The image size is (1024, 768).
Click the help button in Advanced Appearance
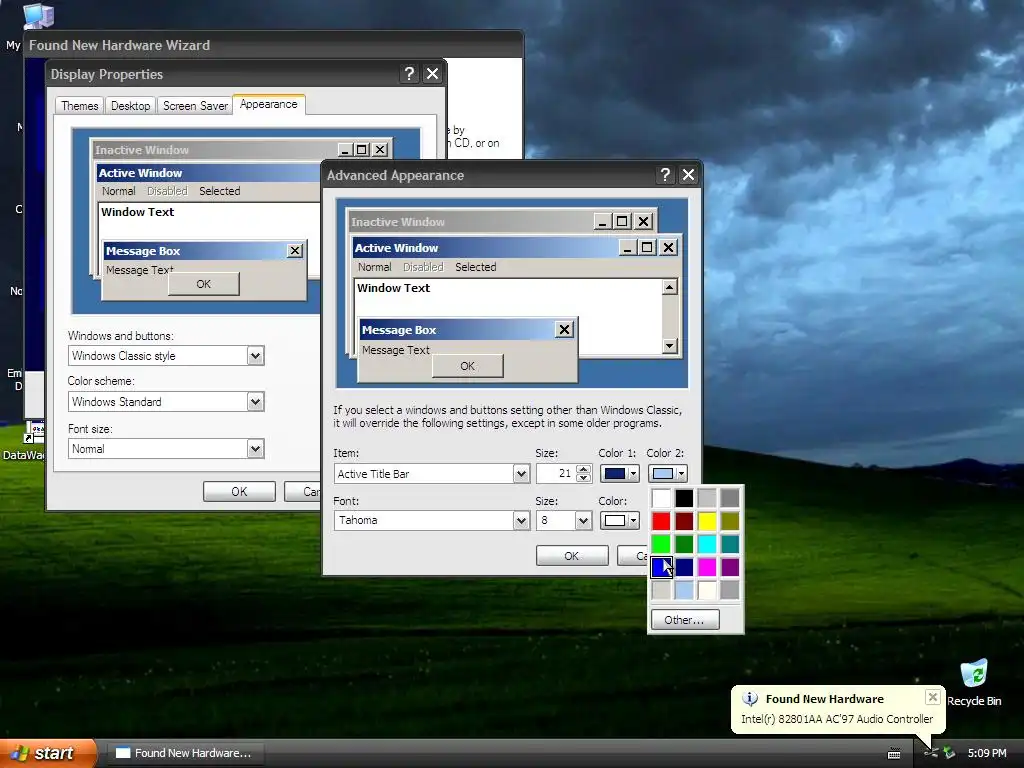tap(665, 174)
